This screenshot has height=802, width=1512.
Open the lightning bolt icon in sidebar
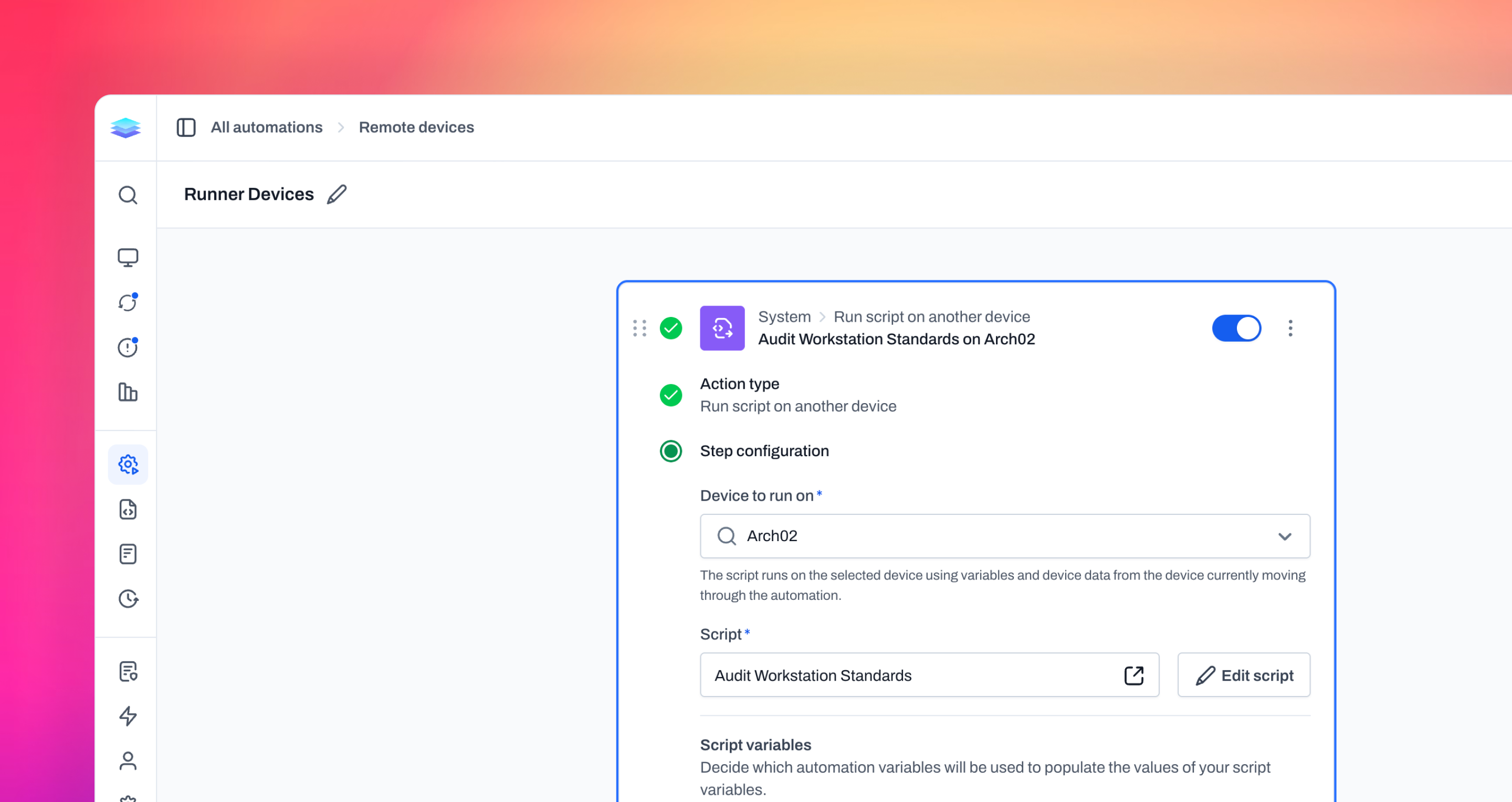click(x=128, y=716)
